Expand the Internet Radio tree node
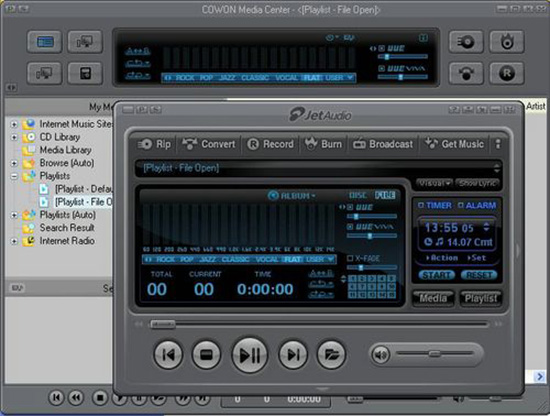 pyautogui.click(x=14, y=241)
